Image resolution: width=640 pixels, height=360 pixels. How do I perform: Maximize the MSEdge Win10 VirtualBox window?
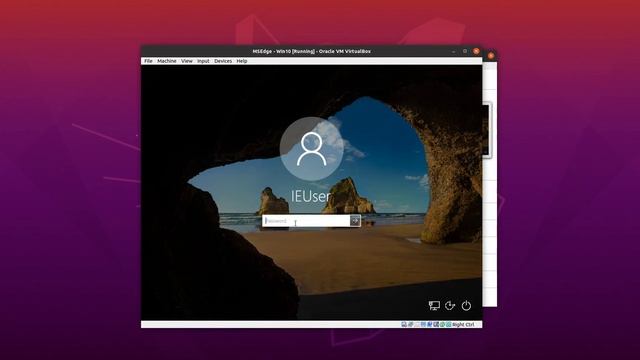(x=465, y=51)
